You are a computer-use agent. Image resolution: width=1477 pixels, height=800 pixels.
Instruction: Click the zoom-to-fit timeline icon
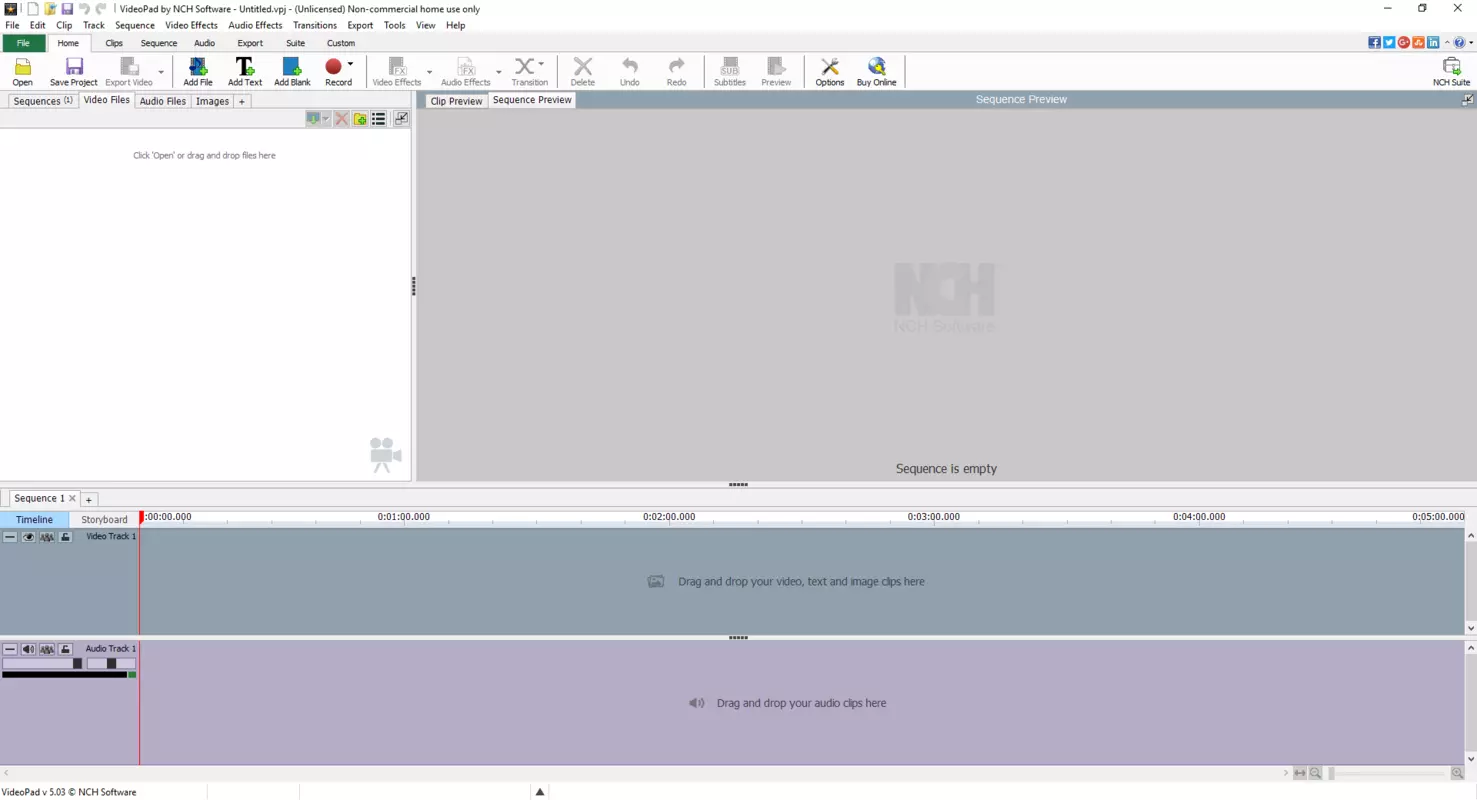pos(1300,773)
